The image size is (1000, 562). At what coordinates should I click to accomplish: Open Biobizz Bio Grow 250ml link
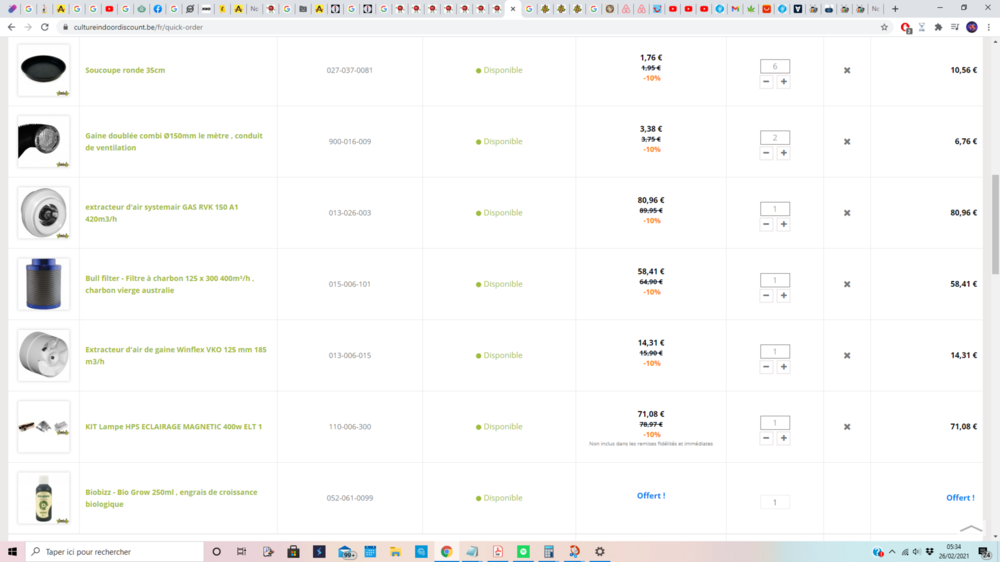click(x=172, y=498)
